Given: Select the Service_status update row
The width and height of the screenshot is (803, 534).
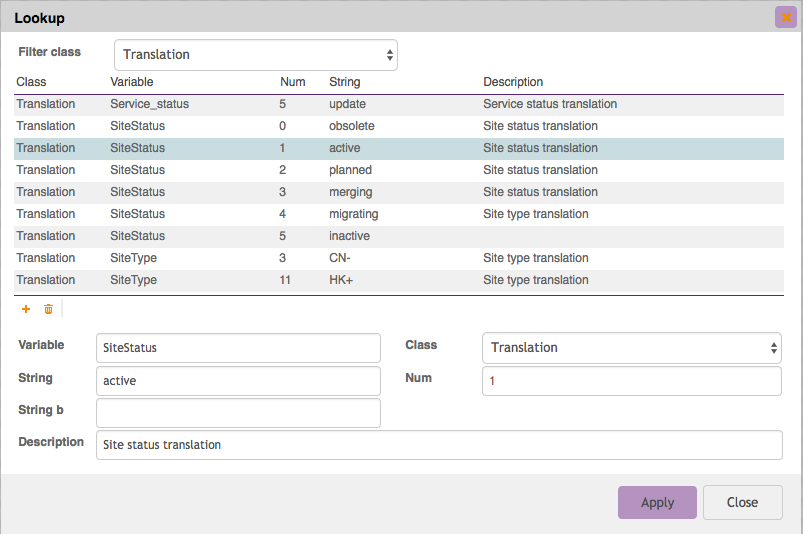Looking at the screenshot, I should click(x=398, y=104).
